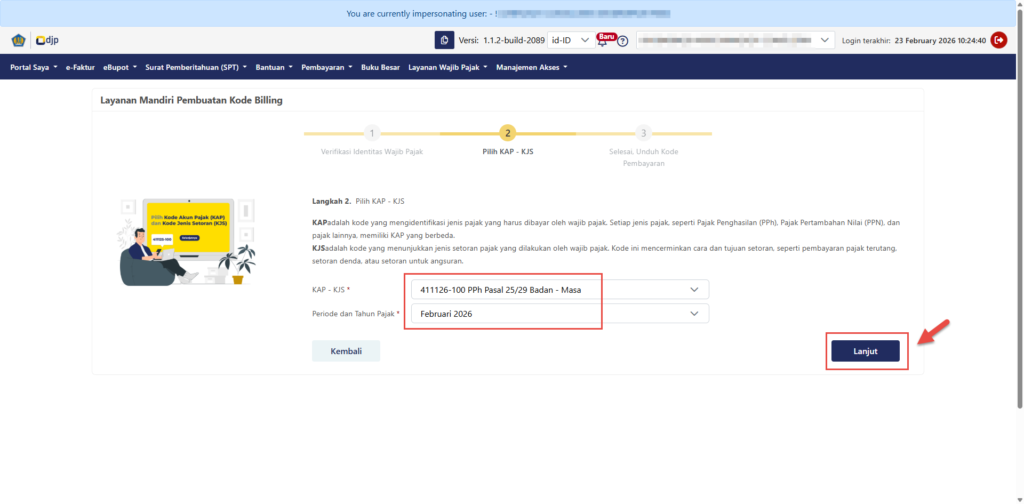Open the Pembayaran menu
This screenshot has height=504, width=1024.
click(327, 68)
